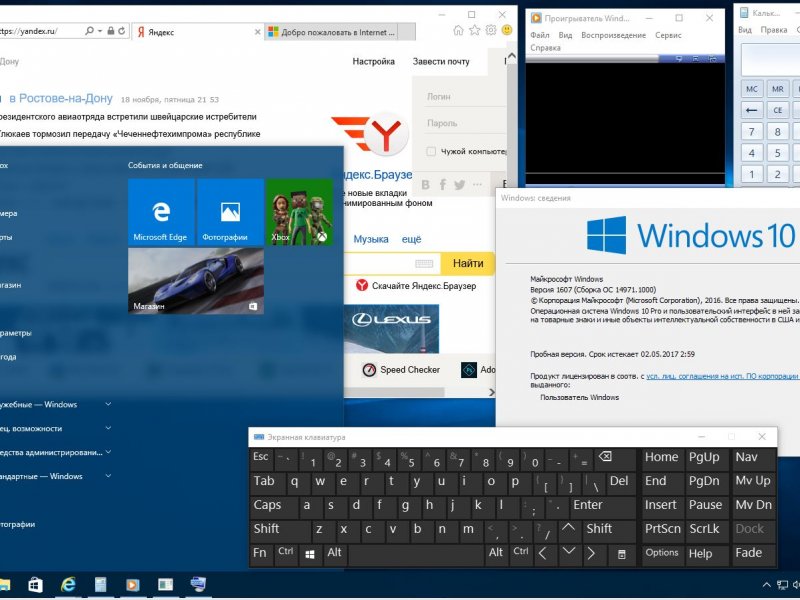Tick the Чужой компьютер checkbox
The image size is (800, 600).
[431, 152]
